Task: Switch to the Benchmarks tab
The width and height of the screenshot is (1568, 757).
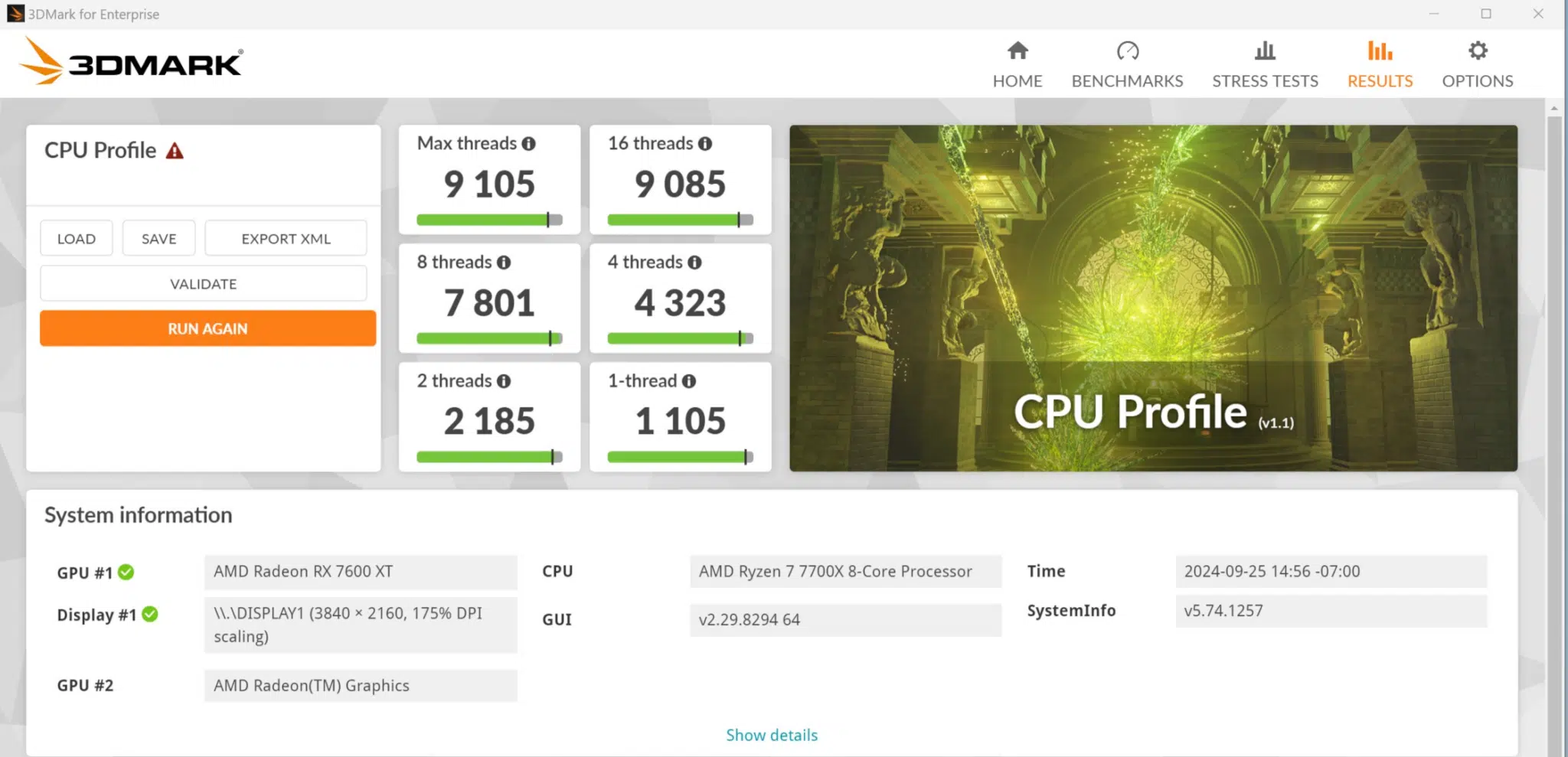Action: coord(1127,64)
